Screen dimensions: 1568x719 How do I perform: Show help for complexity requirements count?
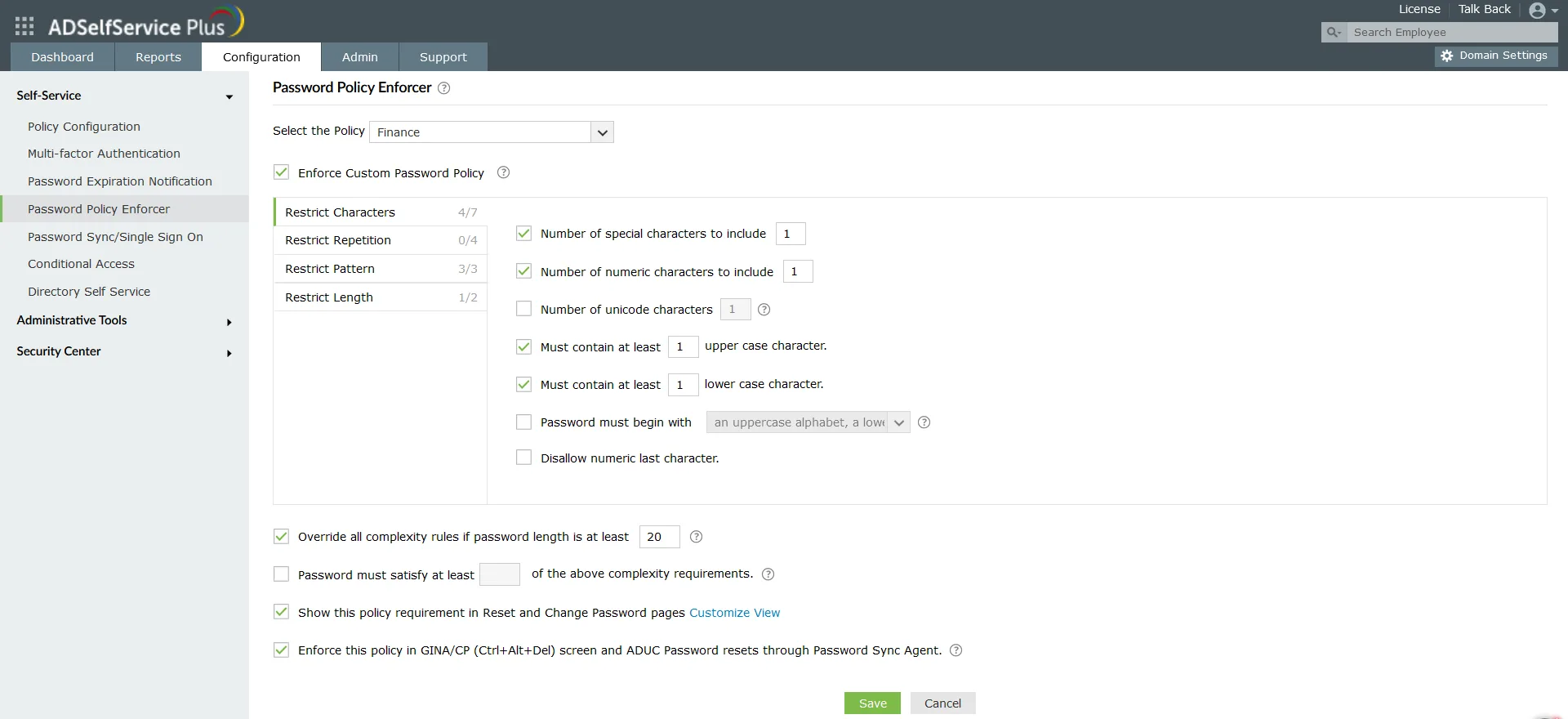[x=768, y=574]
